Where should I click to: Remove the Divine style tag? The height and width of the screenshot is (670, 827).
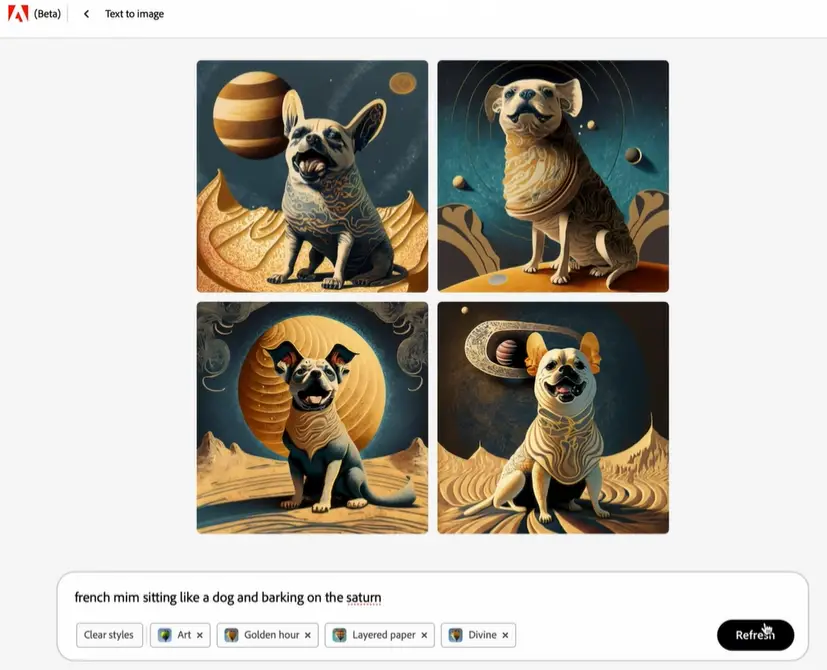coord(505,635)
